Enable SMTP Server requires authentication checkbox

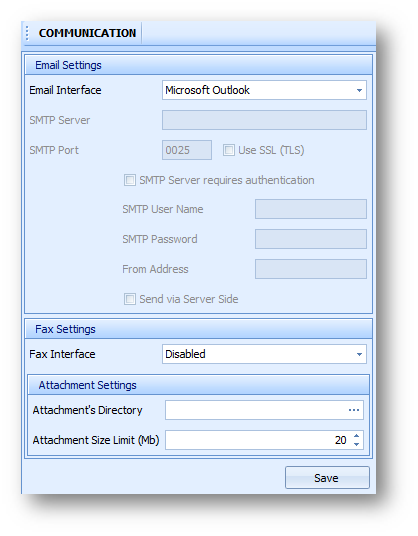click(130, 180)
